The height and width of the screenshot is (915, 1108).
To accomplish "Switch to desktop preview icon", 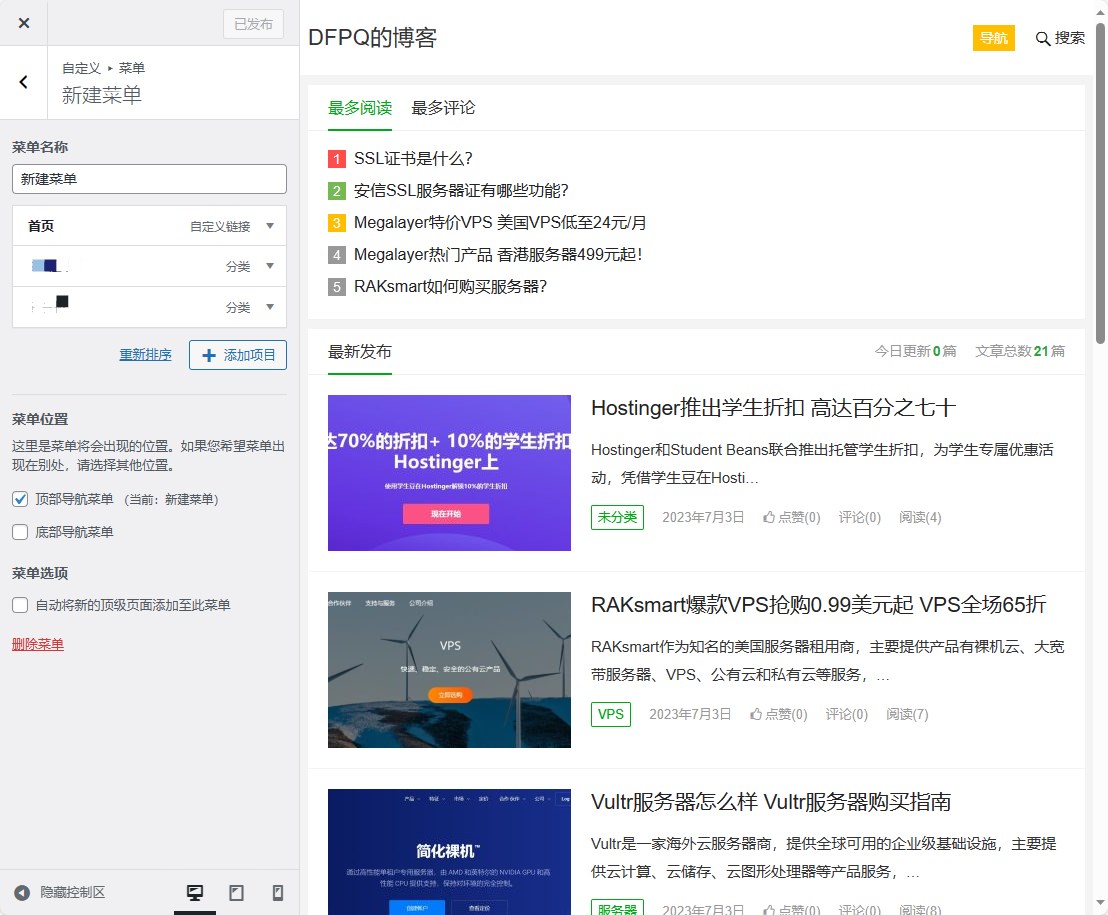I will [195, 893].
